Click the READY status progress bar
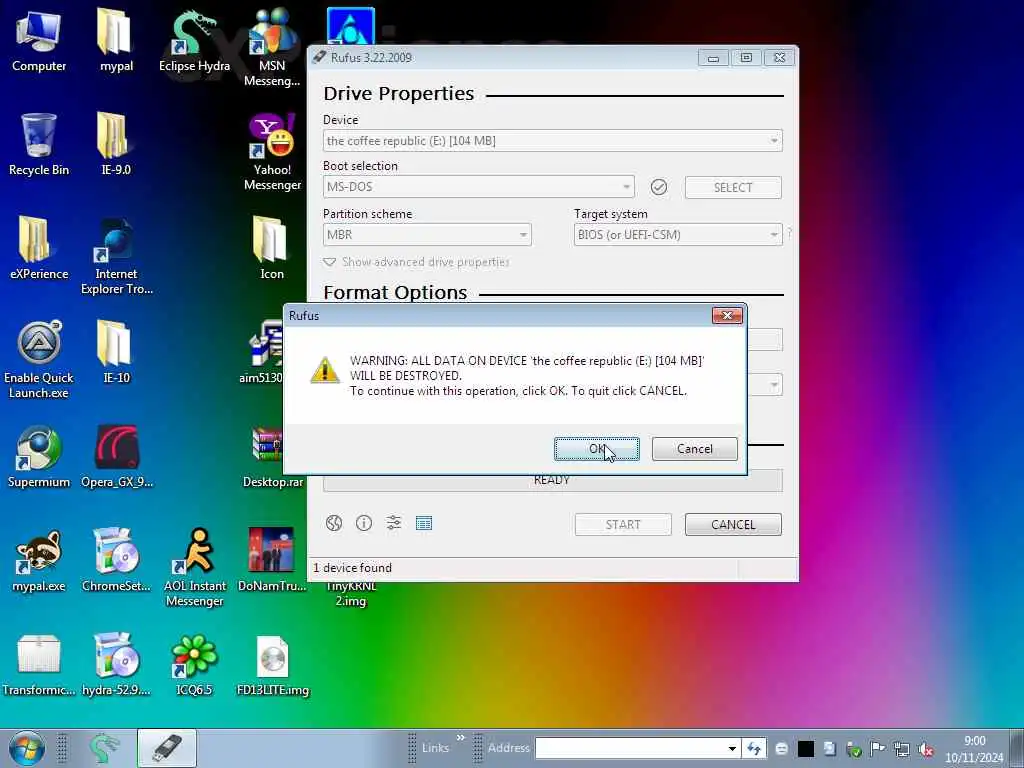 (552, 481)
